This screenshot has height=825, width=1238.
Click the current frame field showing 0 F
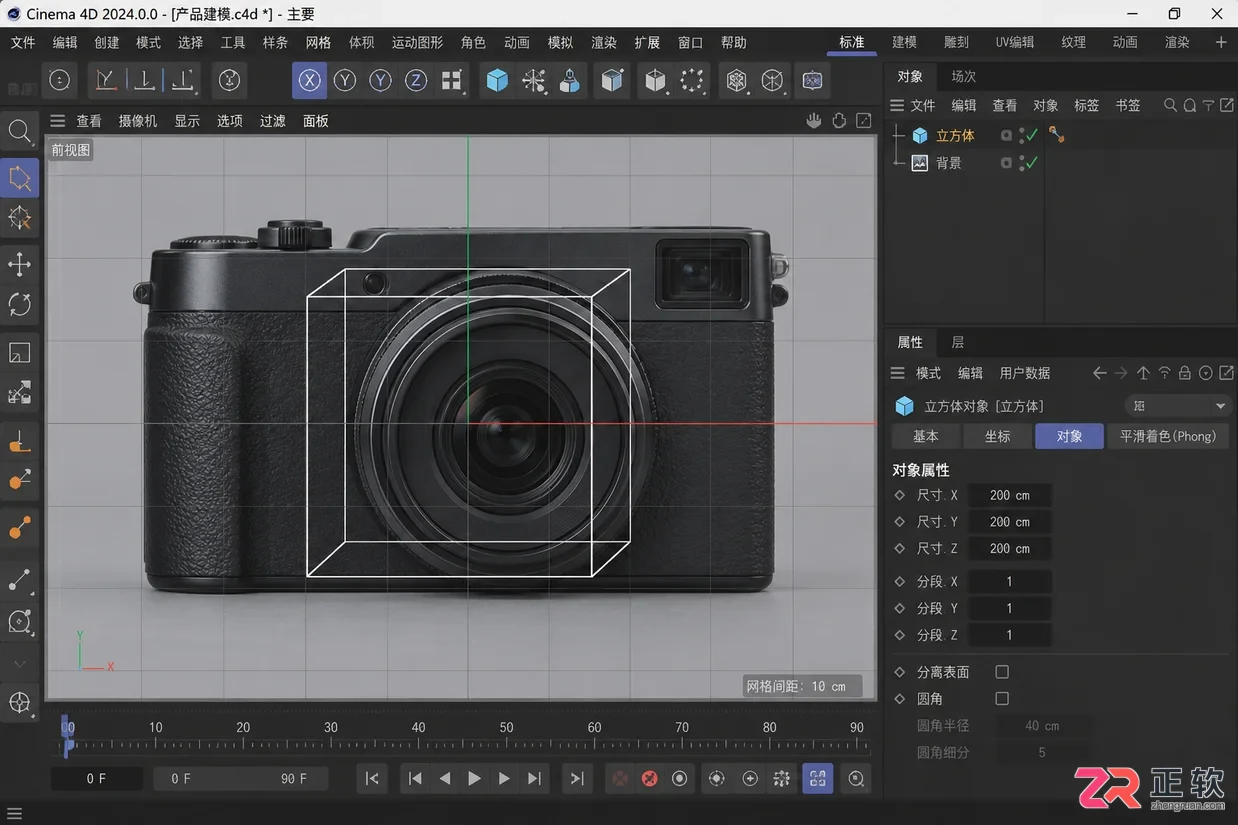[97, 778]
